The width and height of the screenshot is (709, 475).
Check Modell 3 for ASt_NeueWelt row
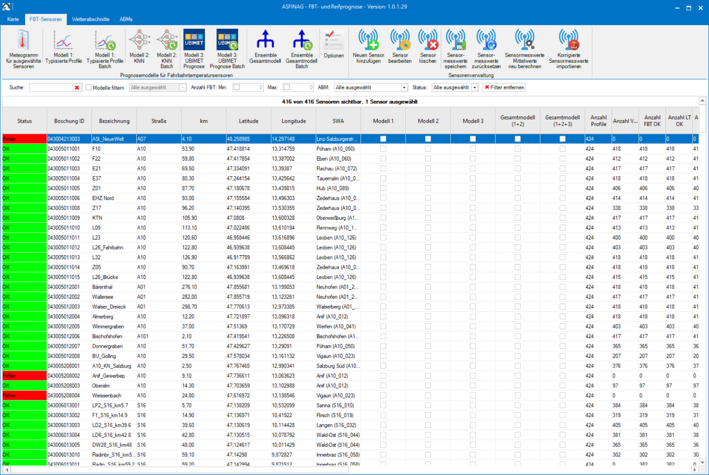pyautogui.click(x=473, y=139)
